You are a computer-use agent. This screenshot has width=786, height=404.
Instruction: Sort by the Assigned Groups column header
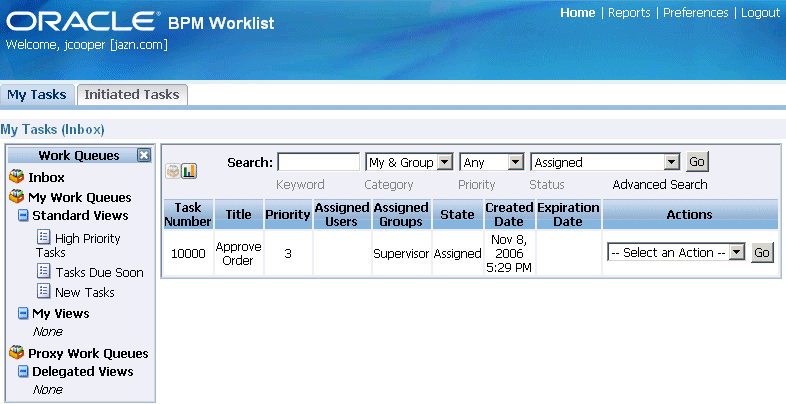click(401, 215)
